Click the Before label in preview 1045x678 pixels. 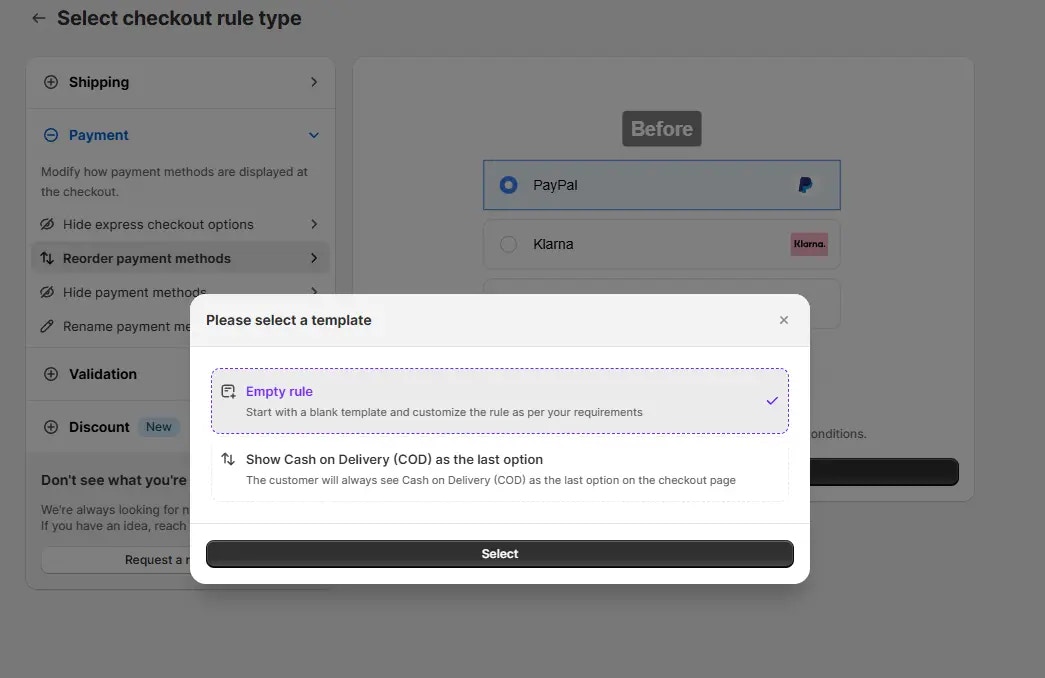(662, 129)
